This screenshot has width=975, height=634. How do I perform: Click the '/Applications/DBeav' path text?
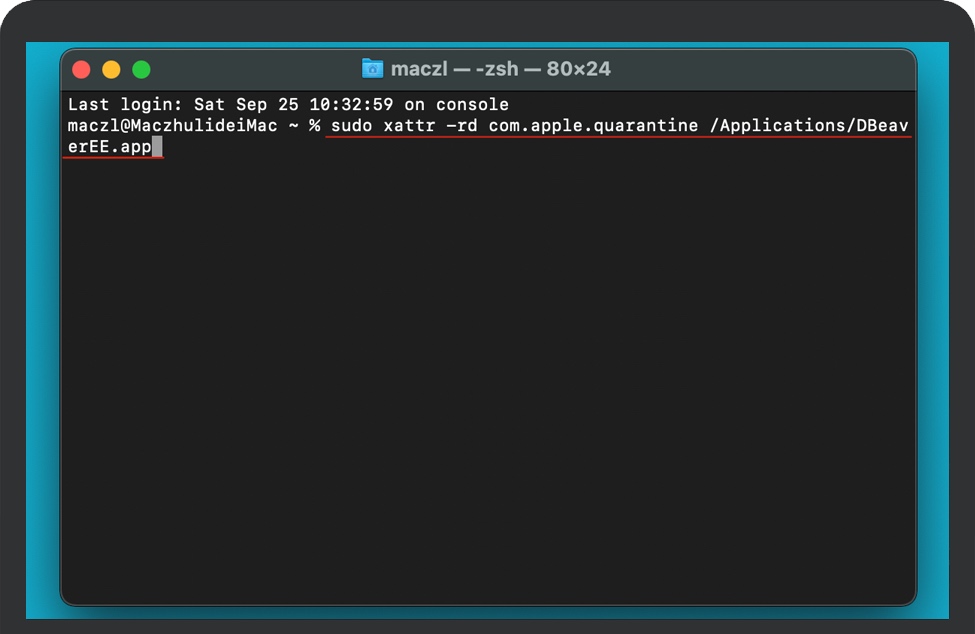click(x=809, y=126)
